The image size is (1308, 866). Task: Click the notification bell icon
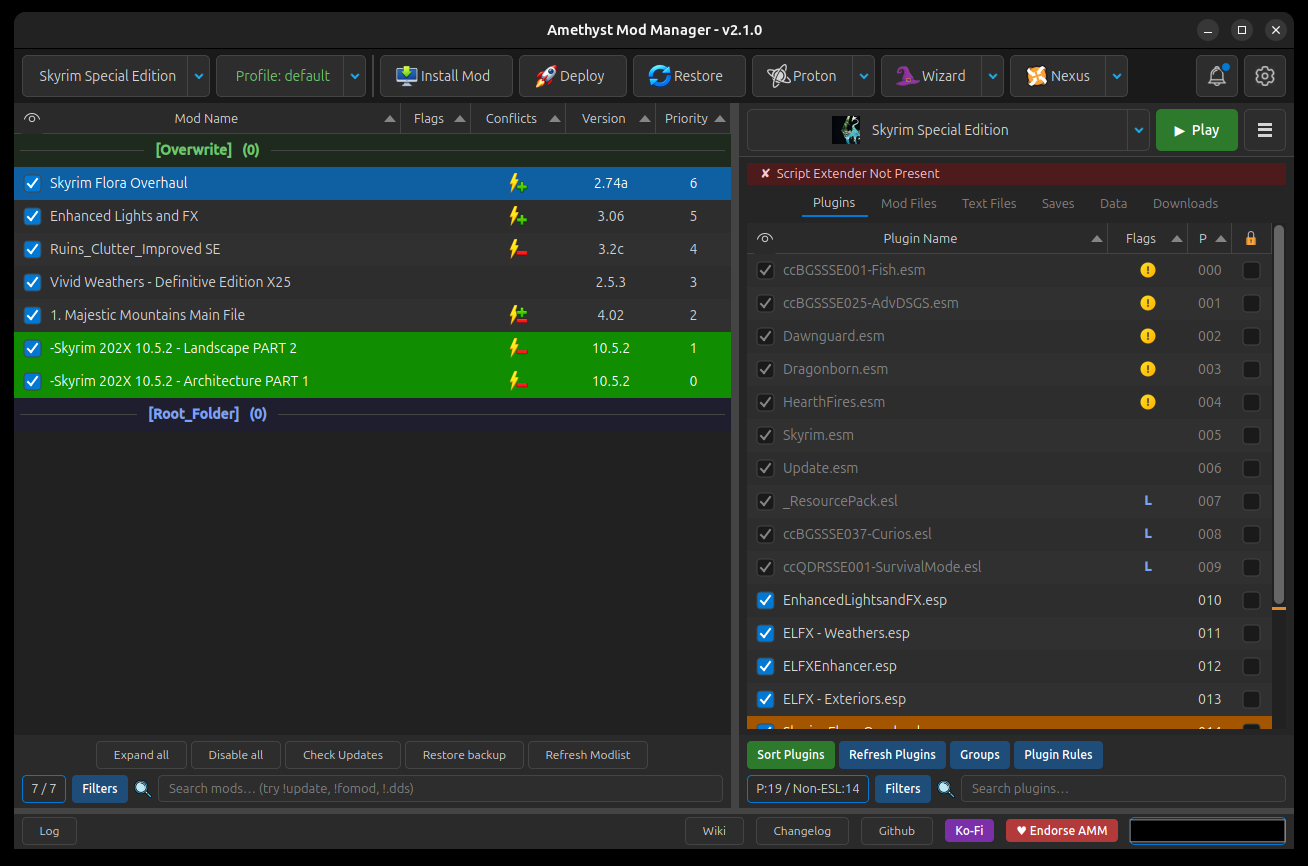(x=1217, y=76)
